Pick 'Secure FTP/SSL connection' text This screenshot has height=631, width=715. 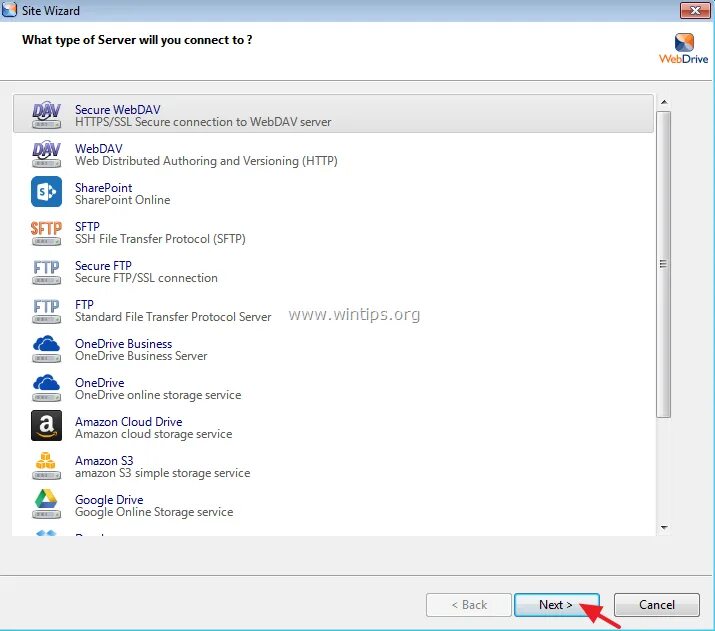[x=146, y=278]
